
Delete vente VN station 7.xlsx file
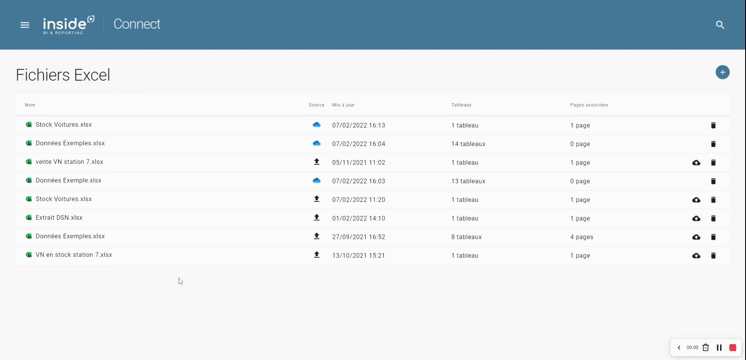click(713, 163)
